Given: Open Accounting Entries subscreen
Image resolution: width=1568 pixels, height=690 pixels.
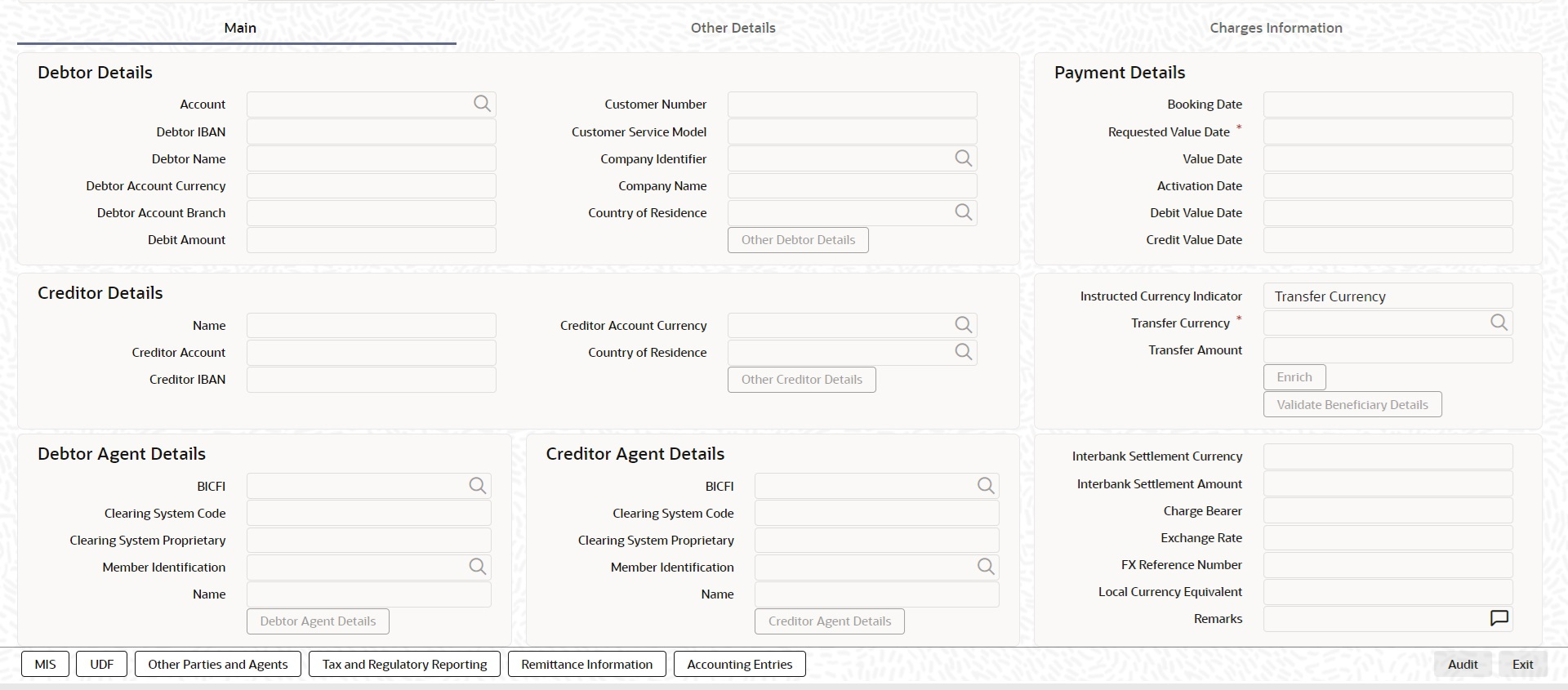Looking at the screenshot, I should click(739, 665).
